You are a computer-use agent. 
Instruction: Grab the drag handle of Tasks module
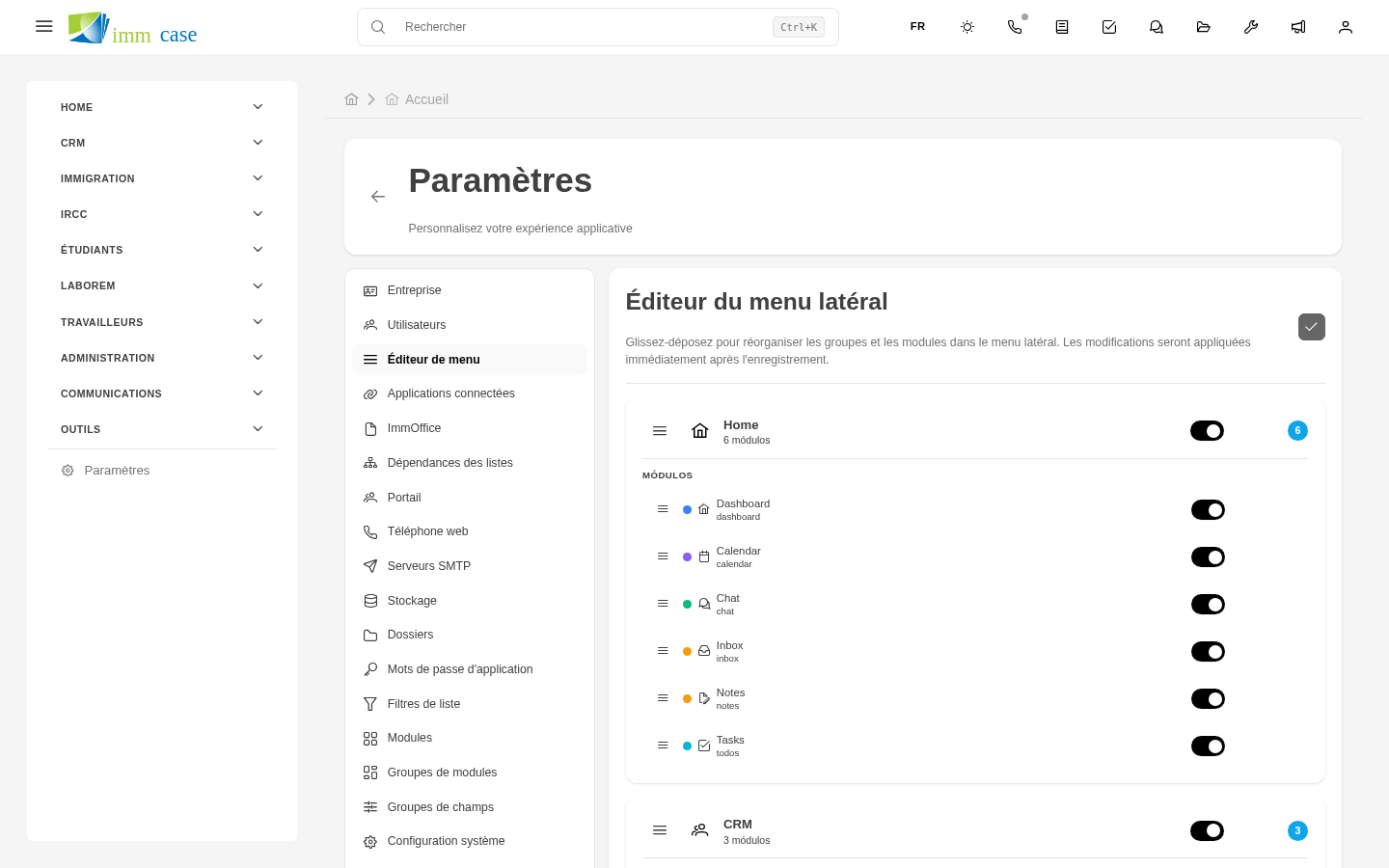[x=663, y=746]
